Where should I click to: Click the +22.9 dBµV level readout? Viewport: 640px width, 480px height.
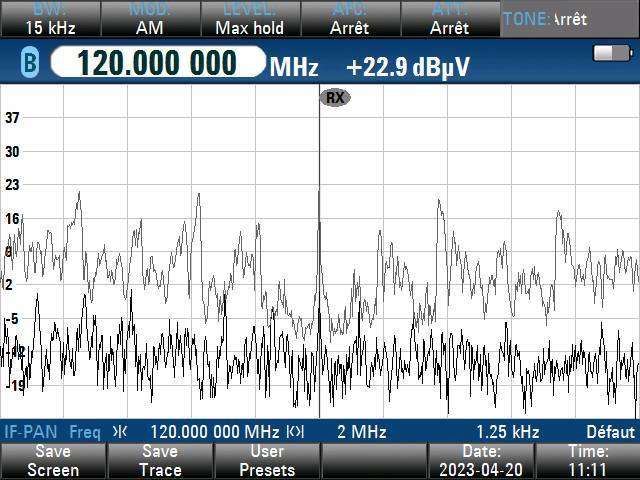pyautogui.click(x=408, y=67)
